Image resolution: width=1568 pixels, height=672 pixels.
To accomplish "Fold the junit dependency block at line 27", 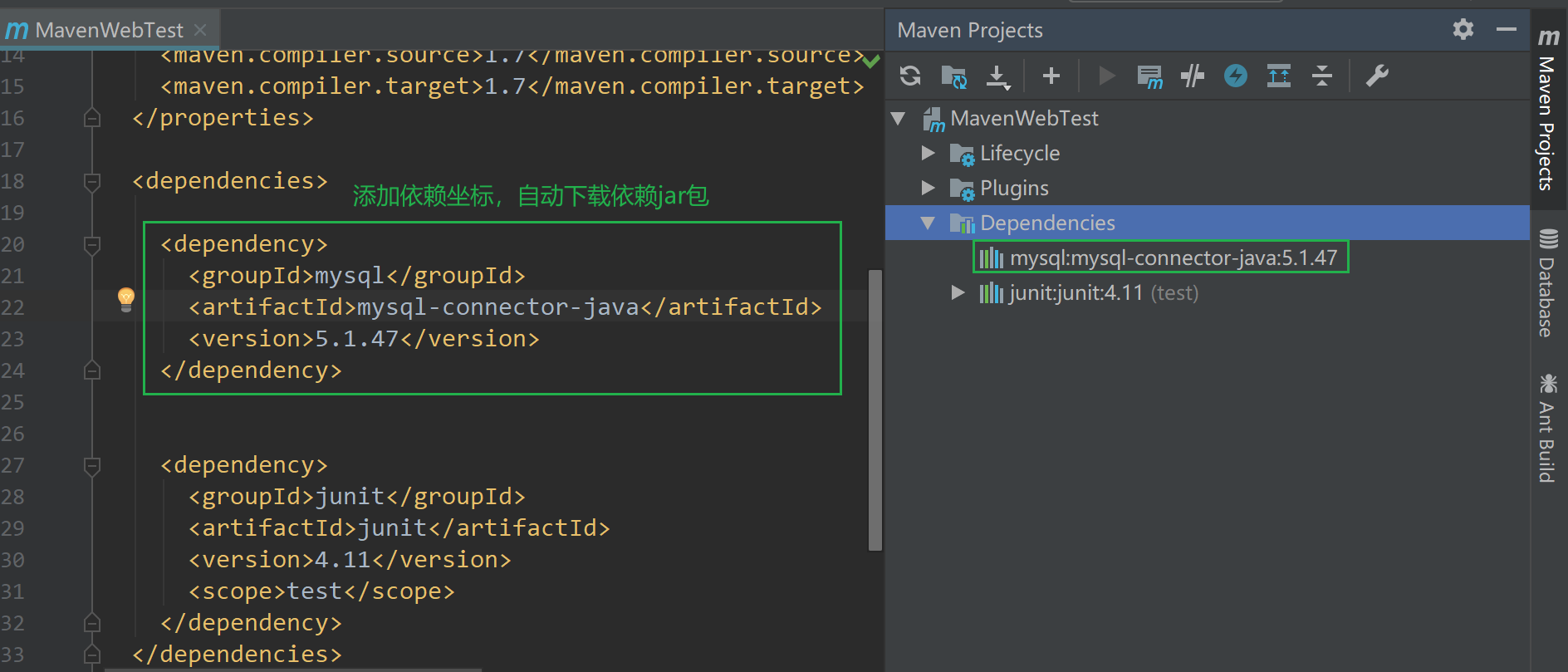I will (x=92, y=465).
